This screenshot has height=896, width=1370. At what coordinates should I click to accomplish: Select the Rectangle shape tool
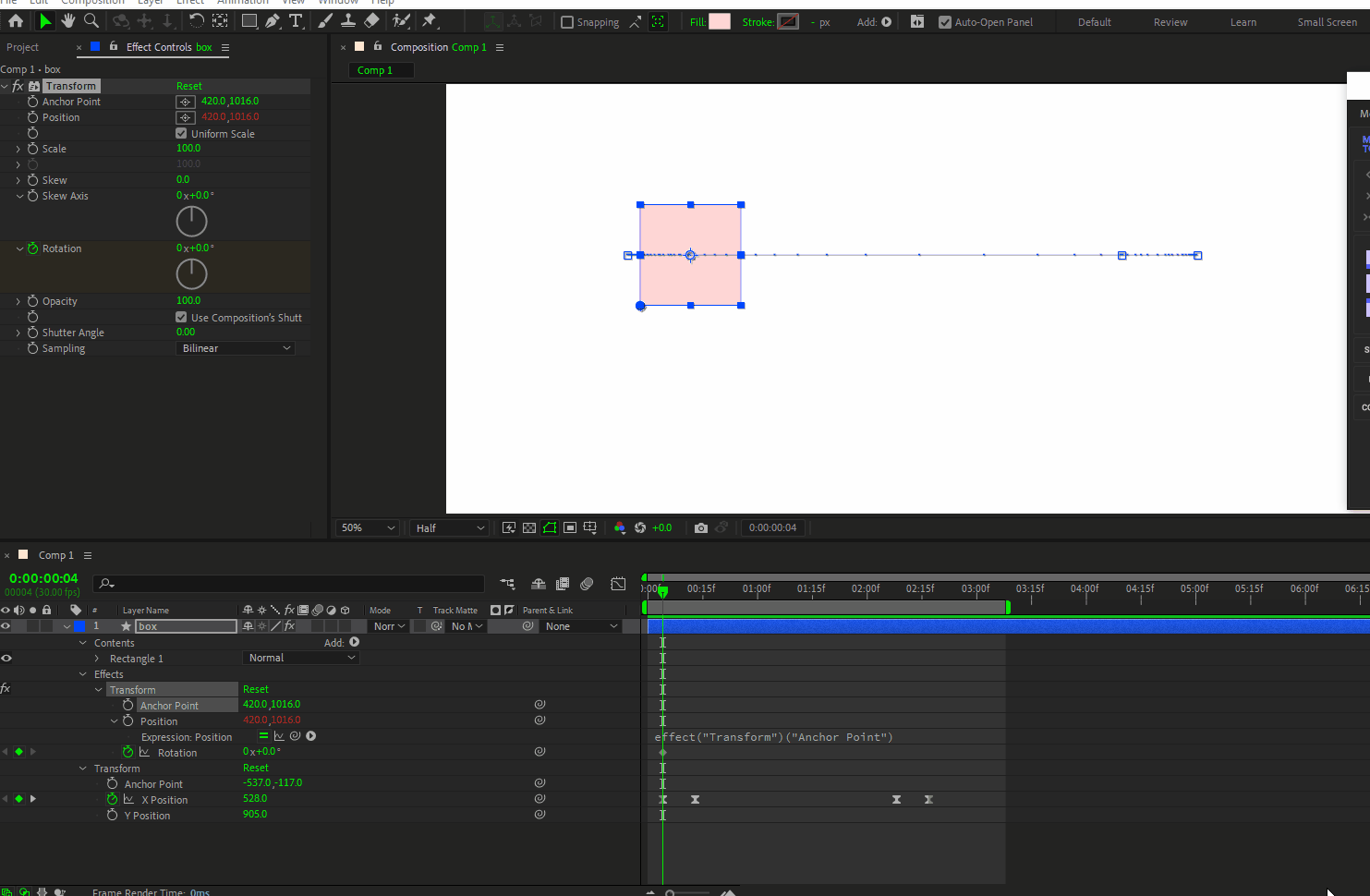249,20
